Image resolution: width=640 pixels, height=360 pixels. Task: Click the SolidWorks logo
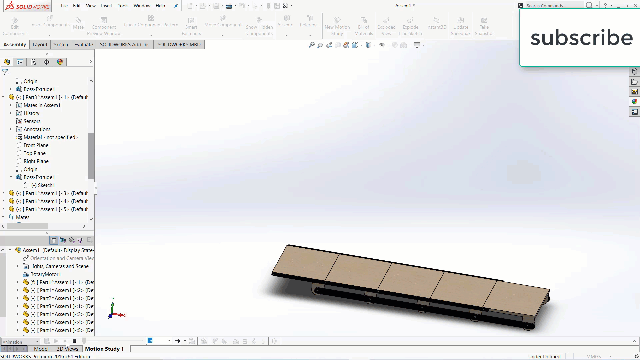pos(27,6)
